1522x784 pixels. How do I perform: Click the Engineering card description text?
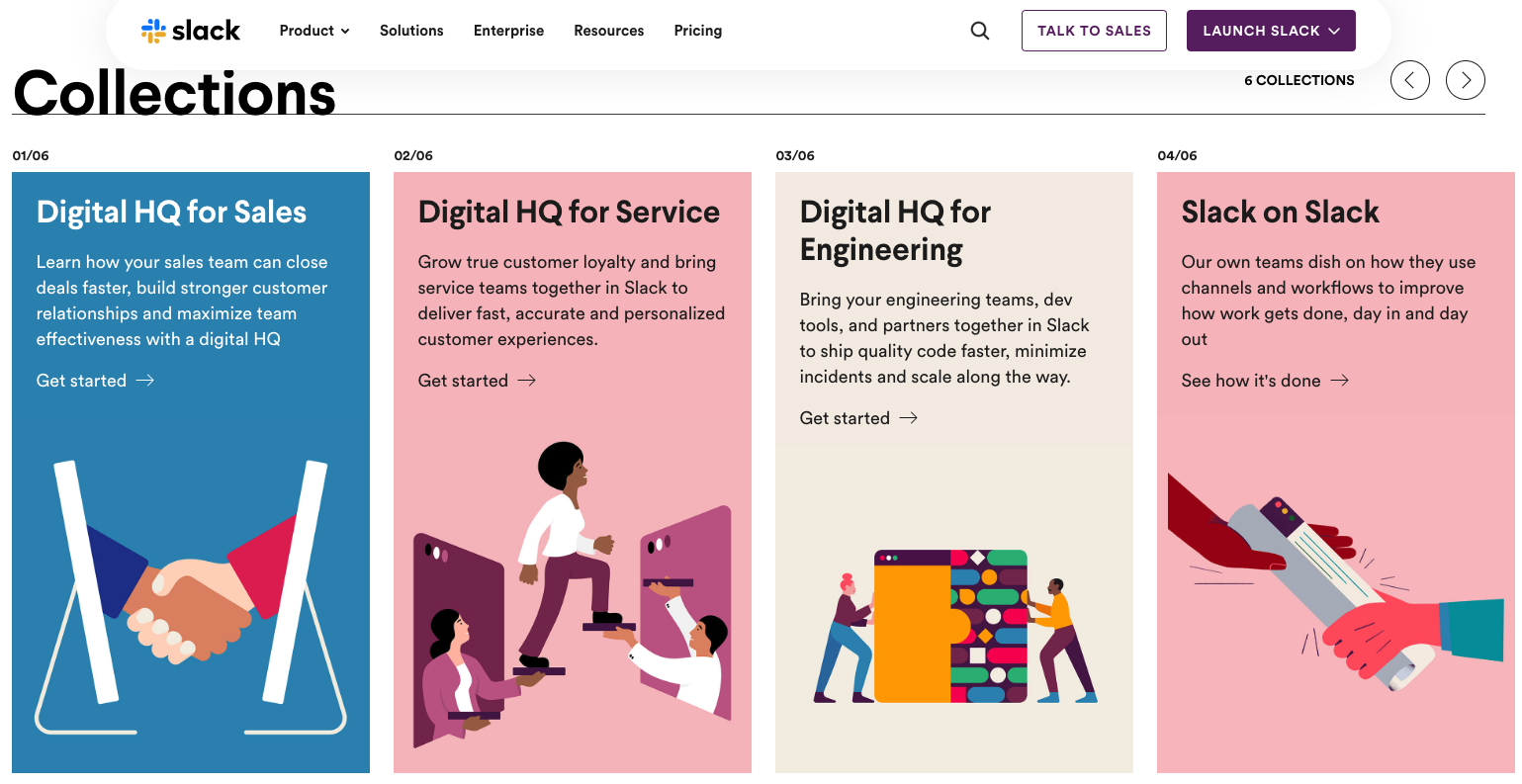tap(944, 338)
